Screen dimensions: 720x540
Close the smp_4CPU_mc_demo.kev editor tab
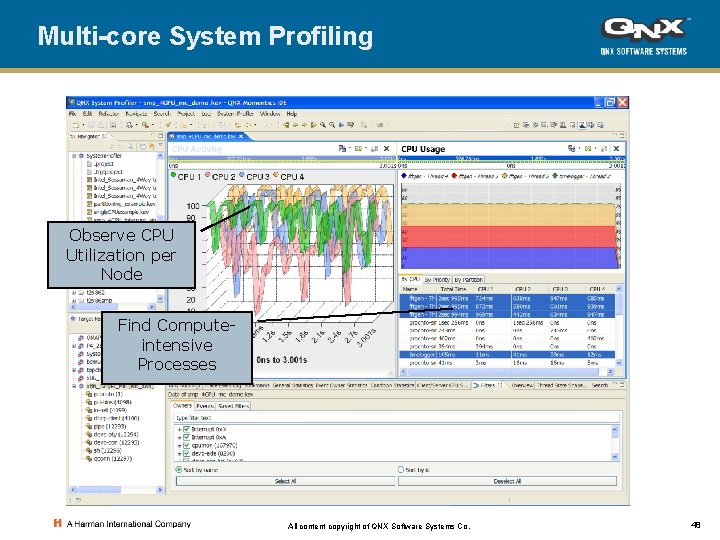pyautogui.click(x=241, y=136)
